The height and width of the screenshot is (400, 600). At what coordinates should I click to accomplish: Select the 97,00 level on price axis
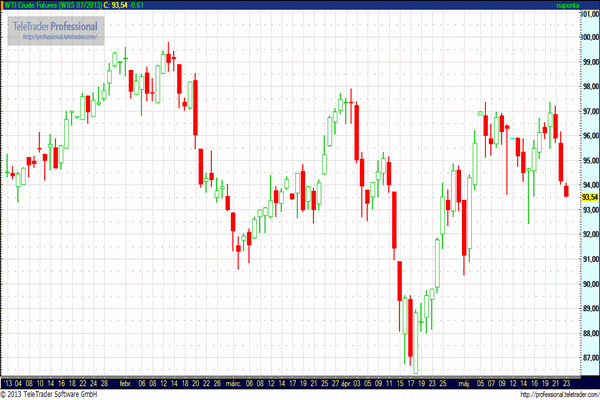click(x=589, y=112)
